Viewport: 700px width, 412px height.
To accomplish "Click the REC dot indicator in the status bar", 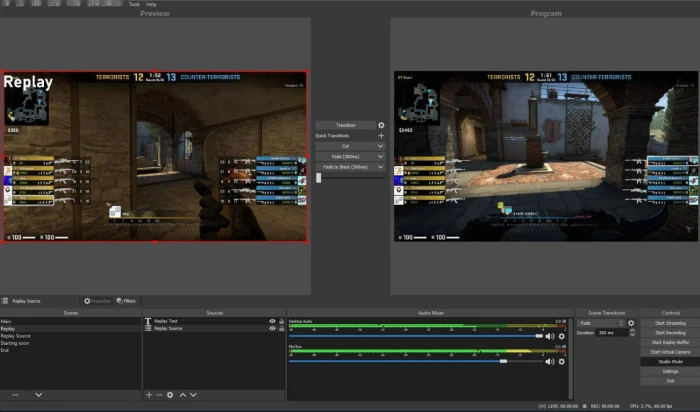I will pos(584,406).
